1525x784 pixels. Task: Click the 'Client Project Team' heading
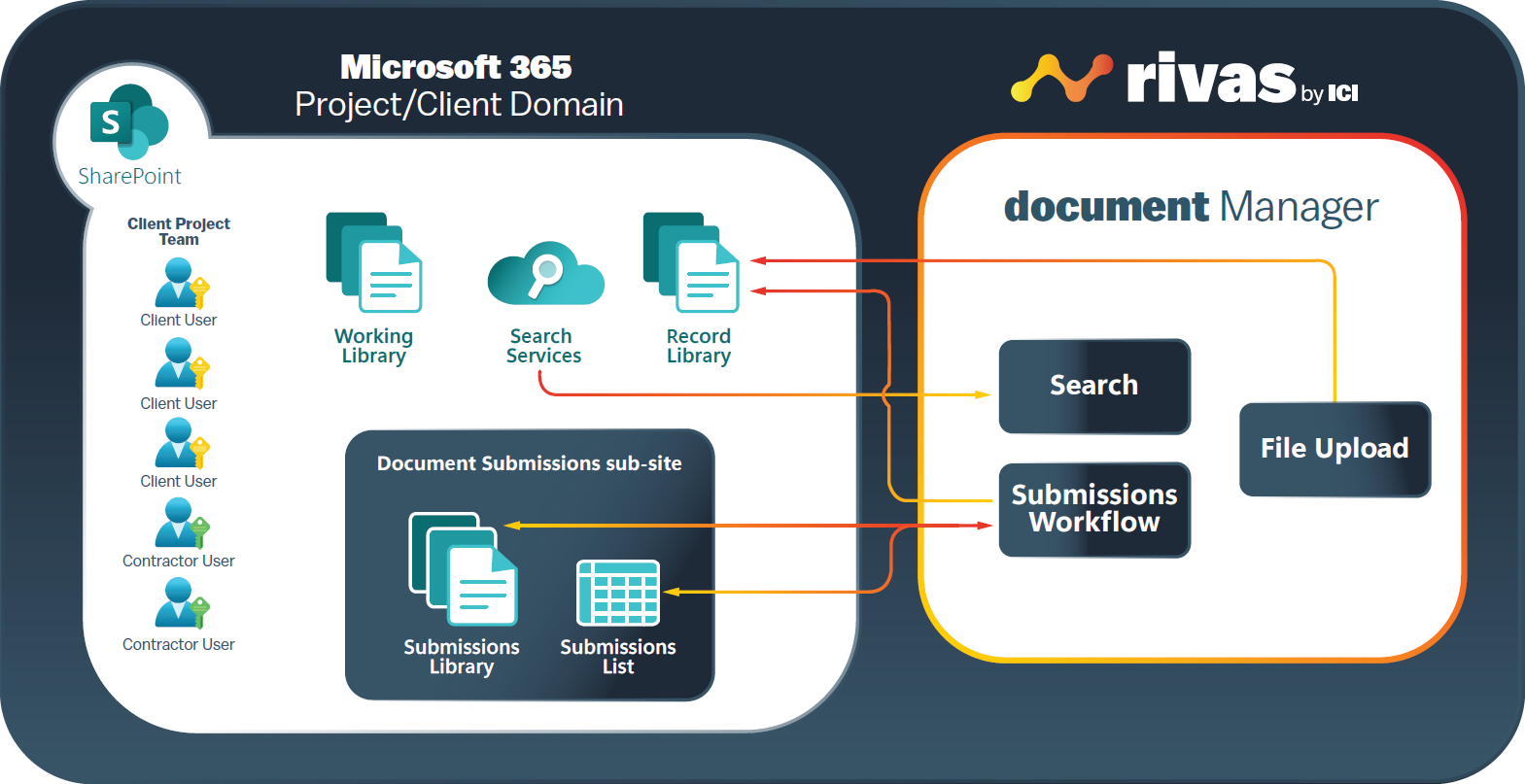179,231
